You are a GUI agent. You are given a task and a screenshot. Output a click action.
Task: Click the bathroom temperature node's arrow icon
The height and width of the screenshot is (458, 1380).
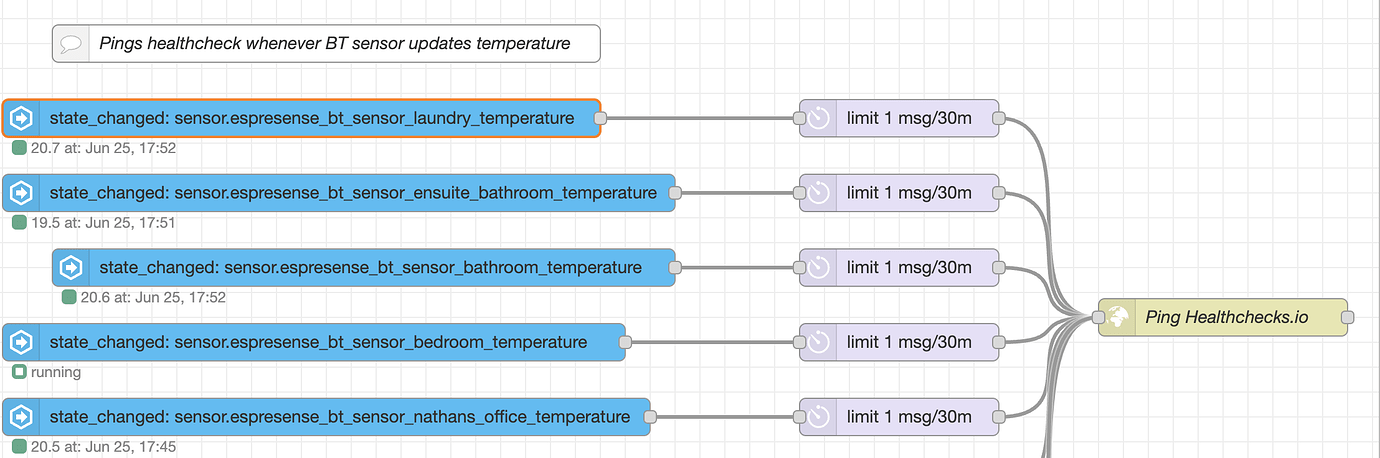click(x=70, y=268)
